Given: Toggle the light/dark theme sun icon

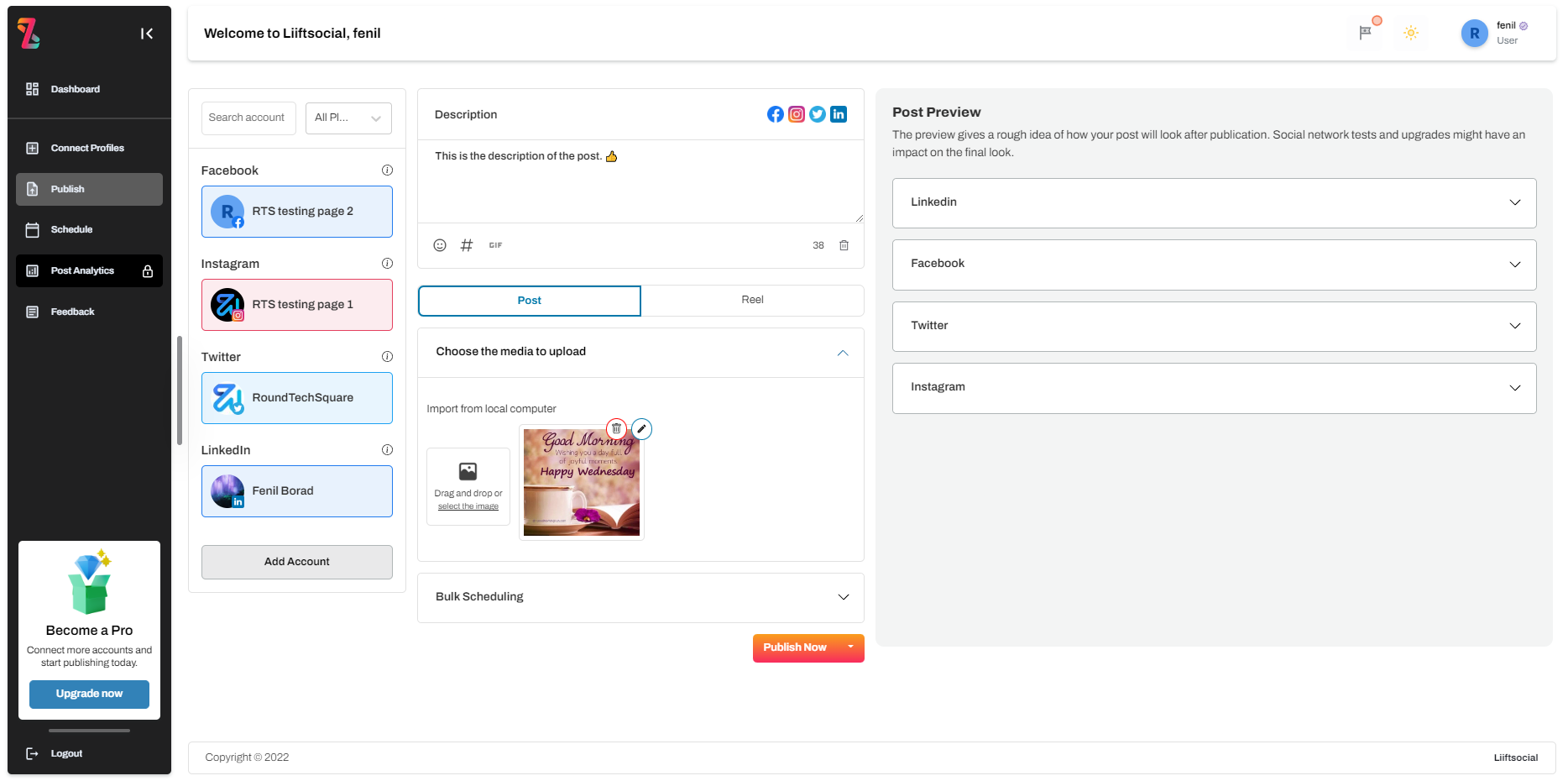Looking at the screenshot, I should point(1411,33).
